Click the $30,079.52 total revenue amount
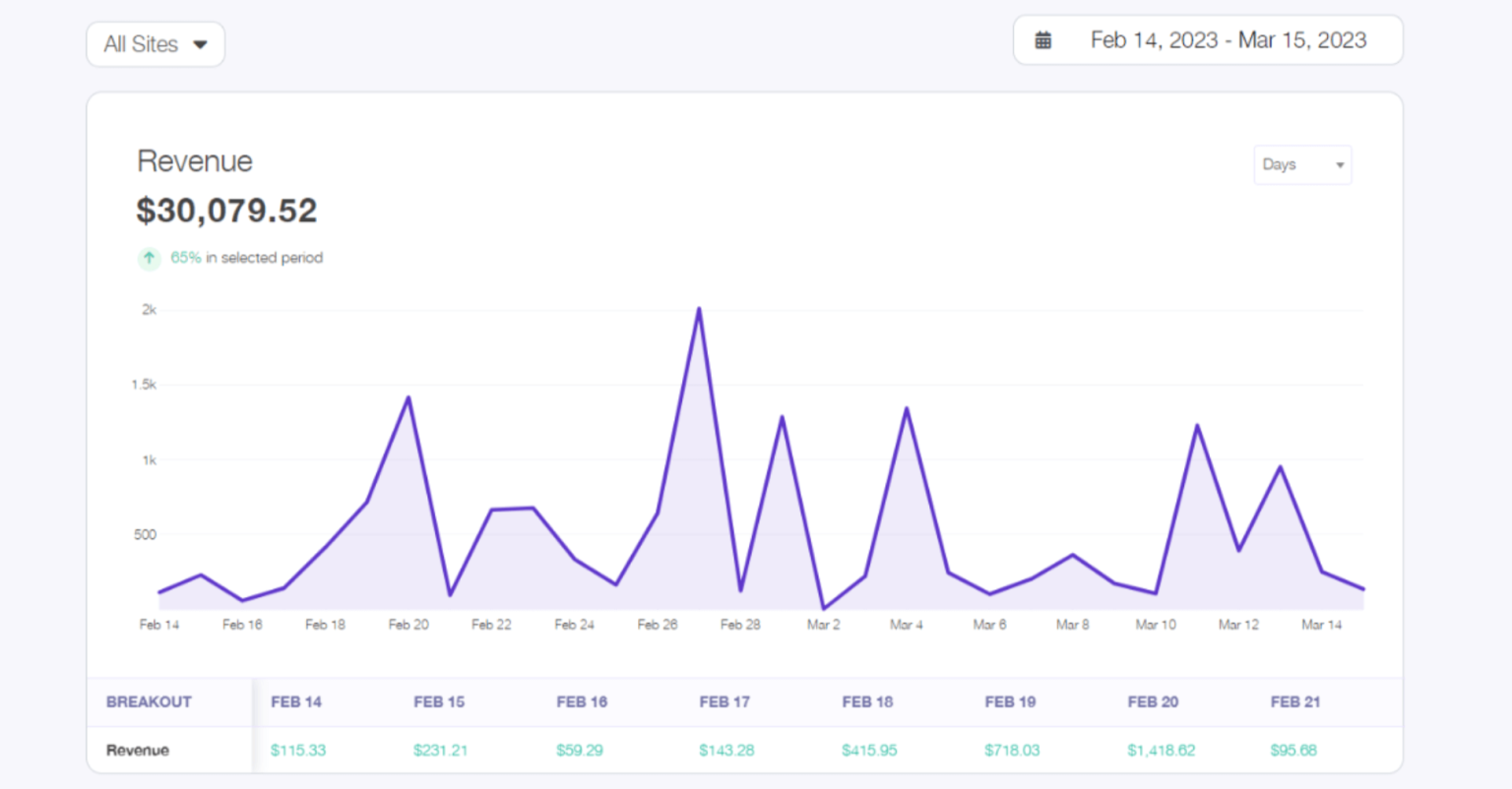The height and width of the screenshot is (789, 1512). [226, 211]
